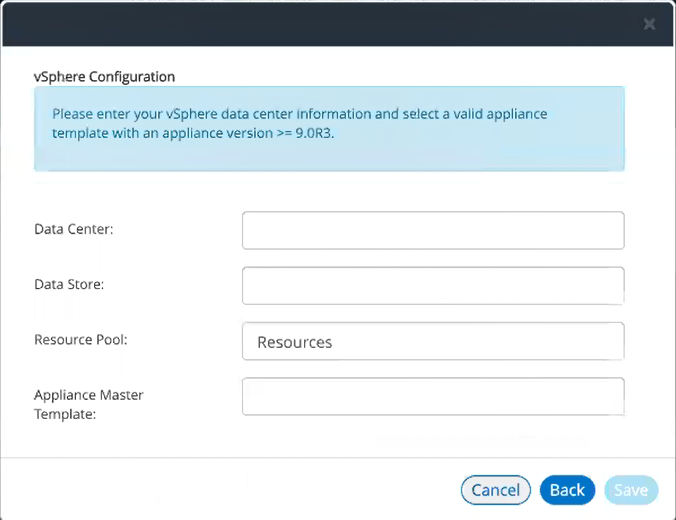Click 'select a valid appliance' banner text

475,114
